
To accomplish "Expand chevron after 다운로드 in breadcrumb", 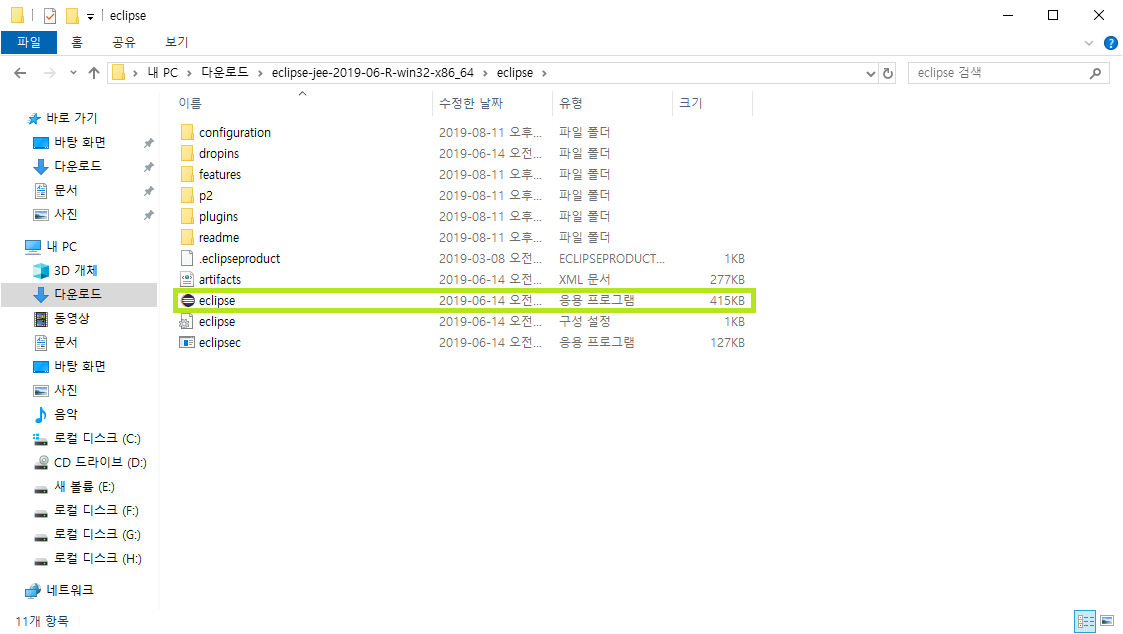I will coord(260,73).
